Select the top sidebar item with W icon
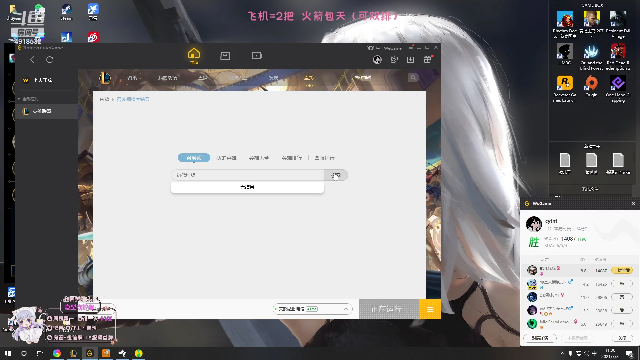640x360 pixels. tap(47, 80)
